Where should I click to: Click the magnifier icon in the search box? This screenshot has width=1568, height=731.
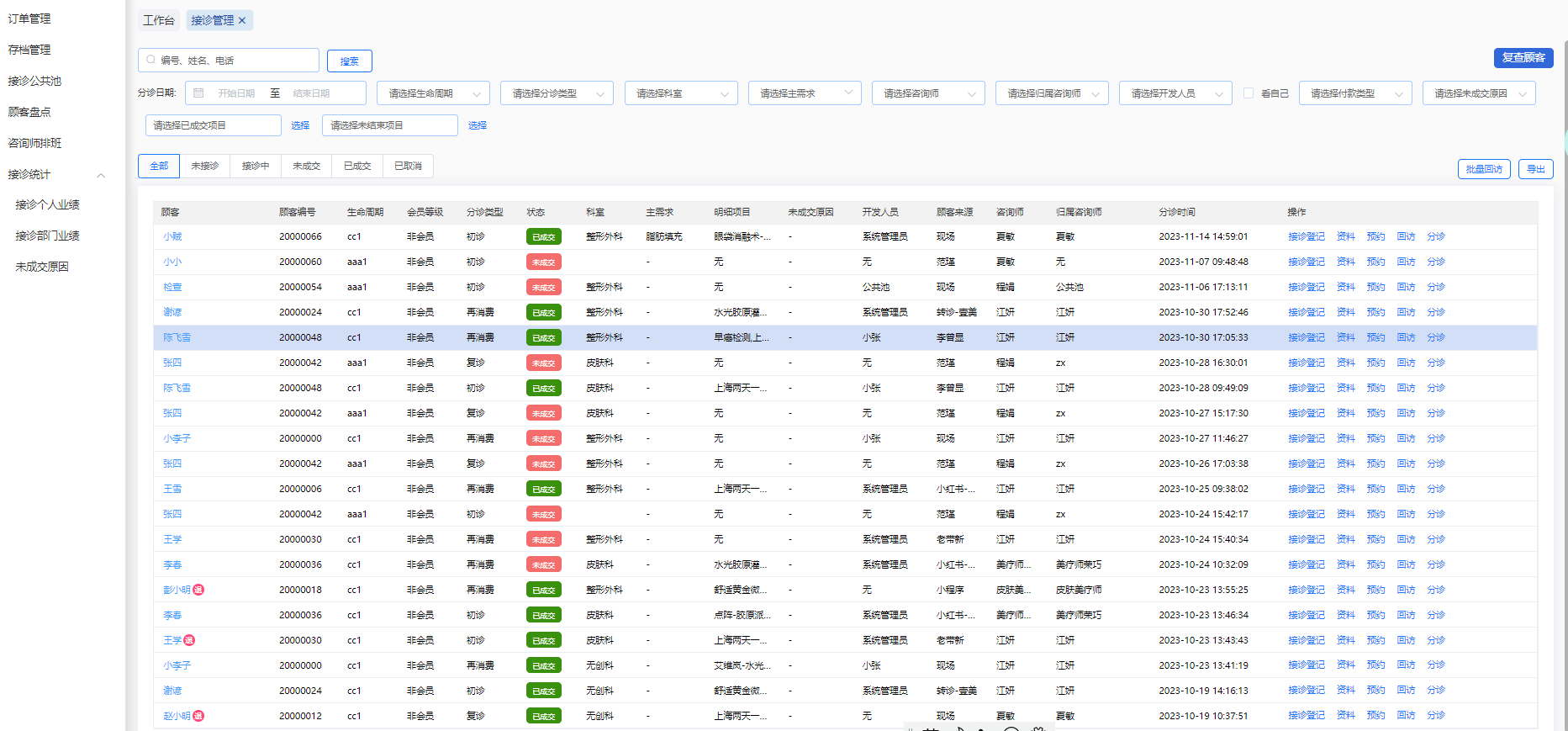click(151, 60)
